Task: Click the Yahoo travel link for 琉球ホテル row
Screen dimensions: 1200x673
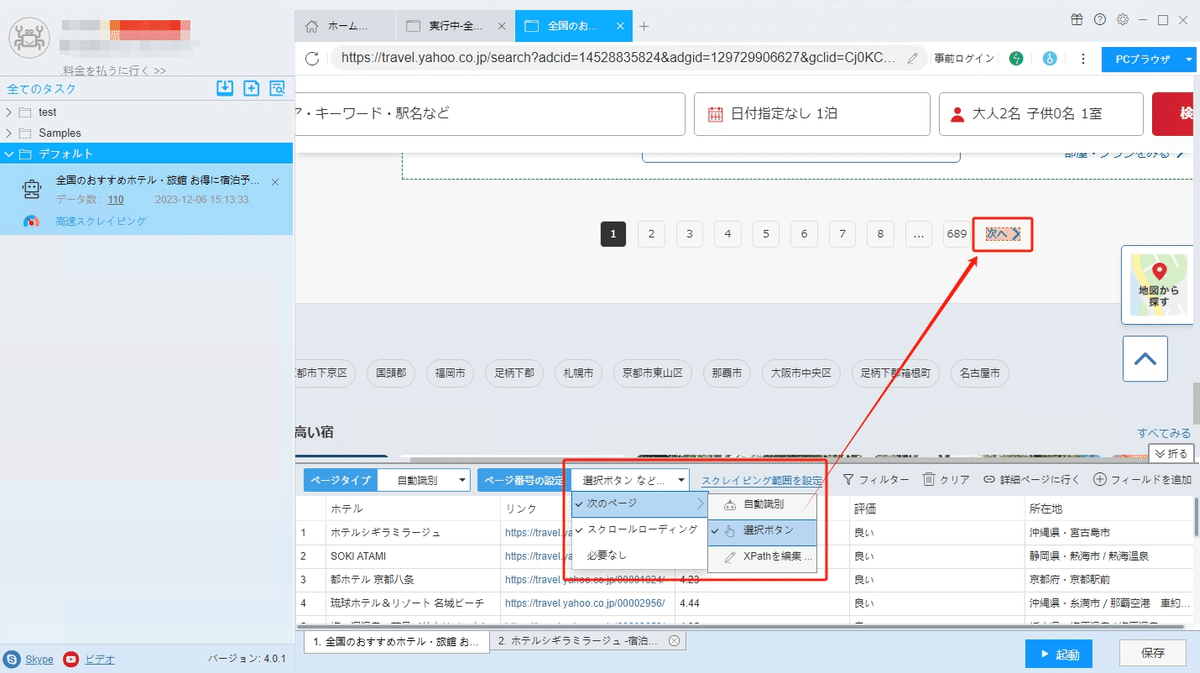Action: tap(585, 603)
